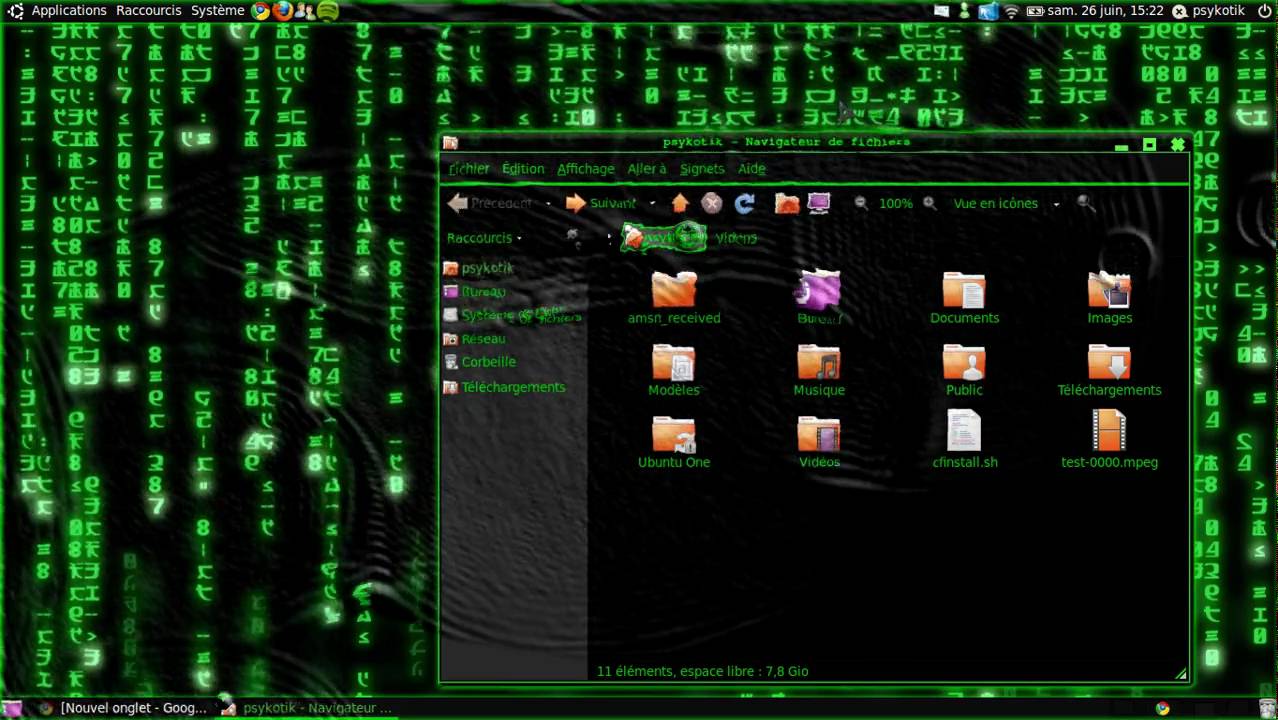Screen dimensions: 1278x720
Task: Click the status text '11 éléments, espace libre'
Action: [x=702, y=671]
